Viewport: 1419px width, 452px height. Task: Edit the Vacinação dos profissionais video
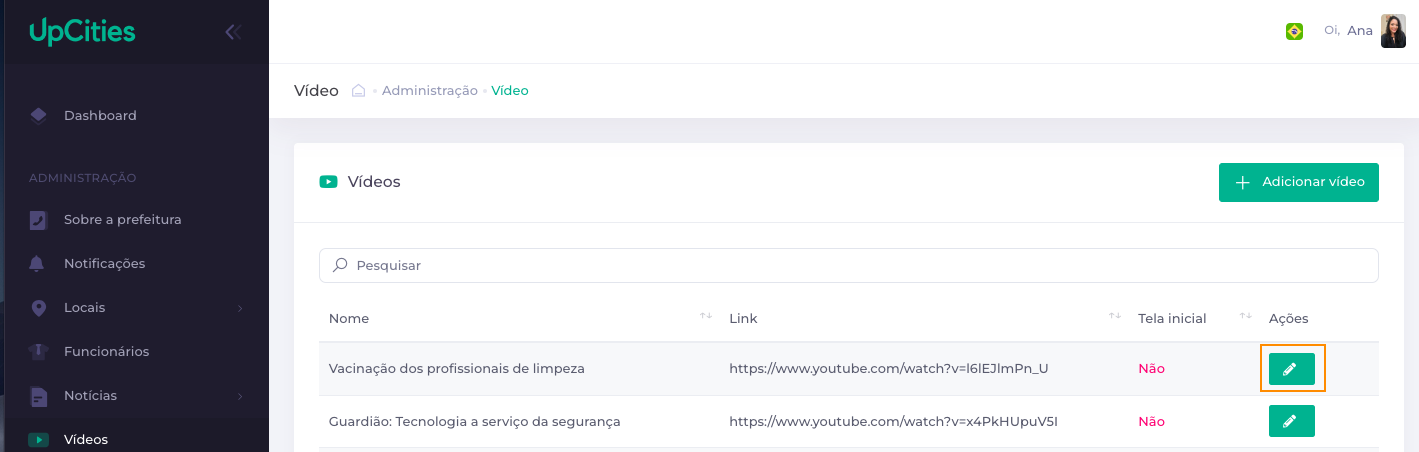[x=1291, y=369]
